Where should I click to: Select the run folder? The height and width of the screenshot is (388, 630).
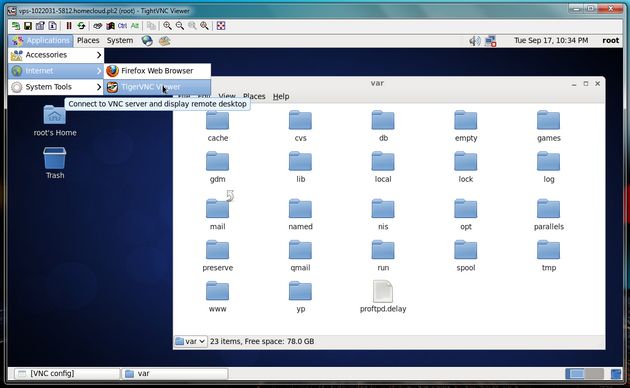pos(383,255)
